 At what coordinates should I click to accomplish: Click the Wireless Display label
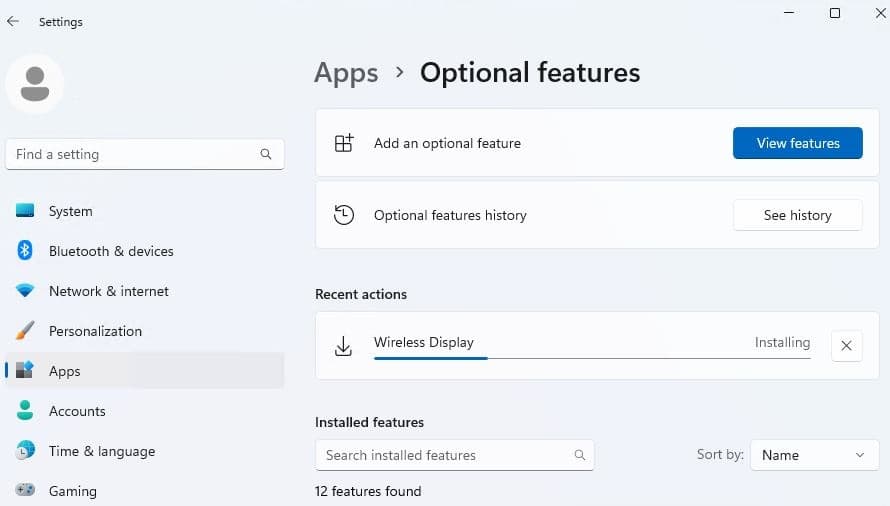[x=423, y=342]
